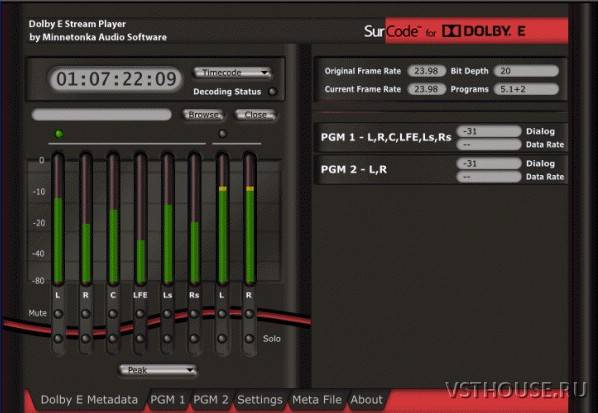This screenshot has width=598, height=413.
Task: Click the file path input field
Action: click(101, 115)
